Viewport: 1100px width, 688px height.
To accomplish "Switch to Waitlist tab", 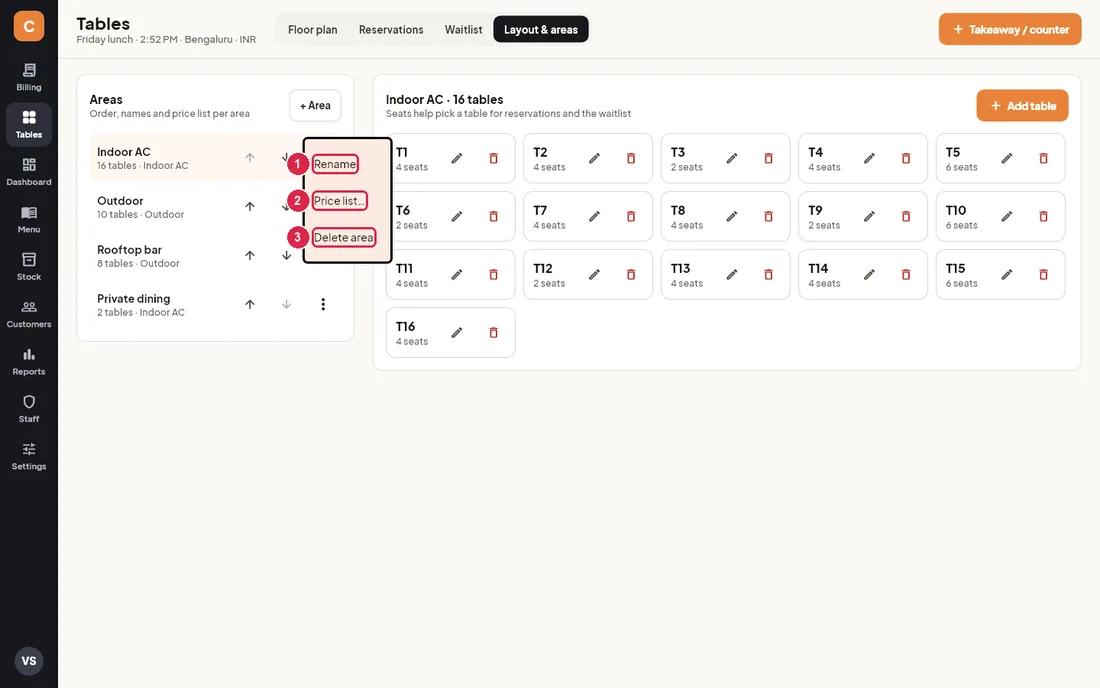I will pos(463,29).
